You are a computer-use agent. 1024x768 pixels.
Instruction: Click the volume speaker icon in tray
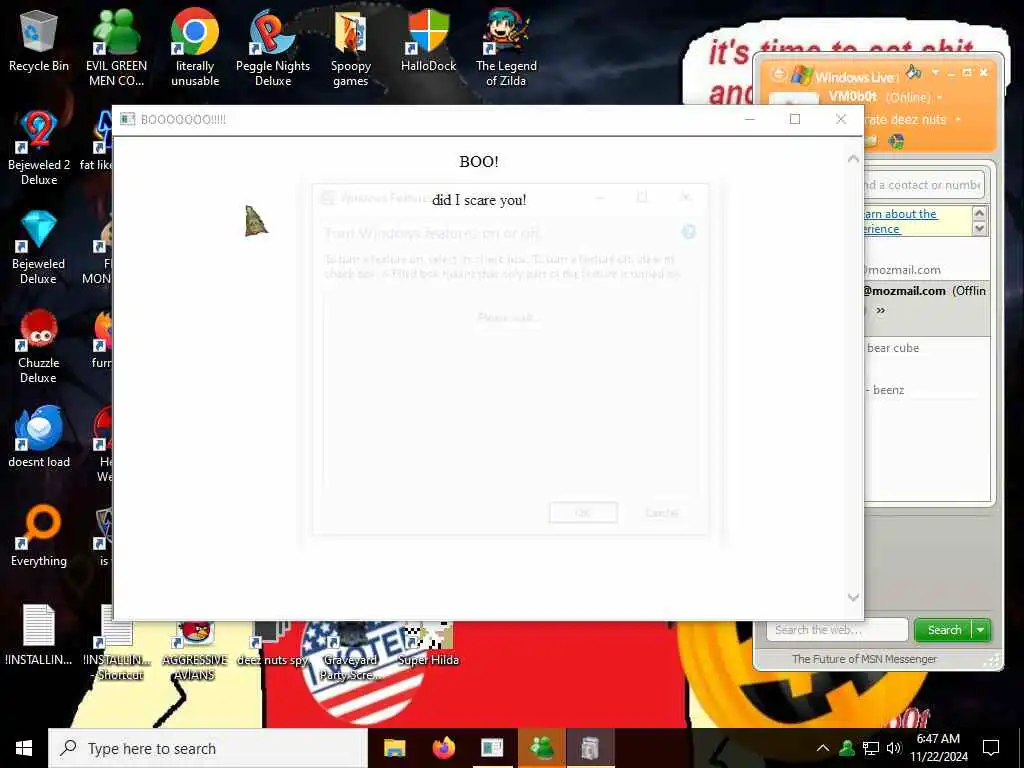pyautogui.click(x=894, y=748)
